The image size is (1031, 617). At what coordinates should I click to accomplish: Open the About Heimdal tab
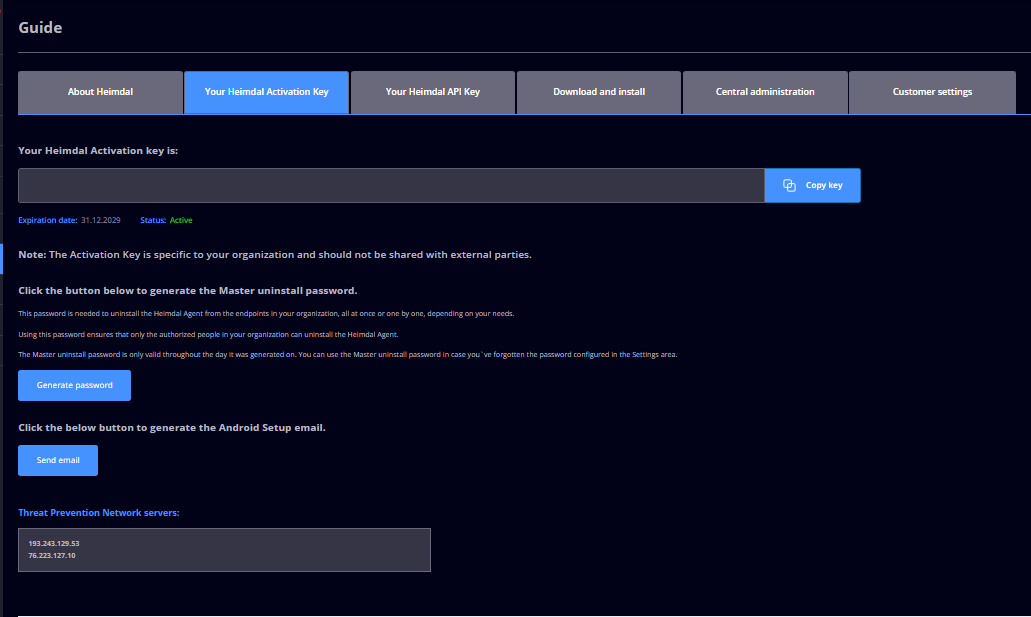(100, 92)
